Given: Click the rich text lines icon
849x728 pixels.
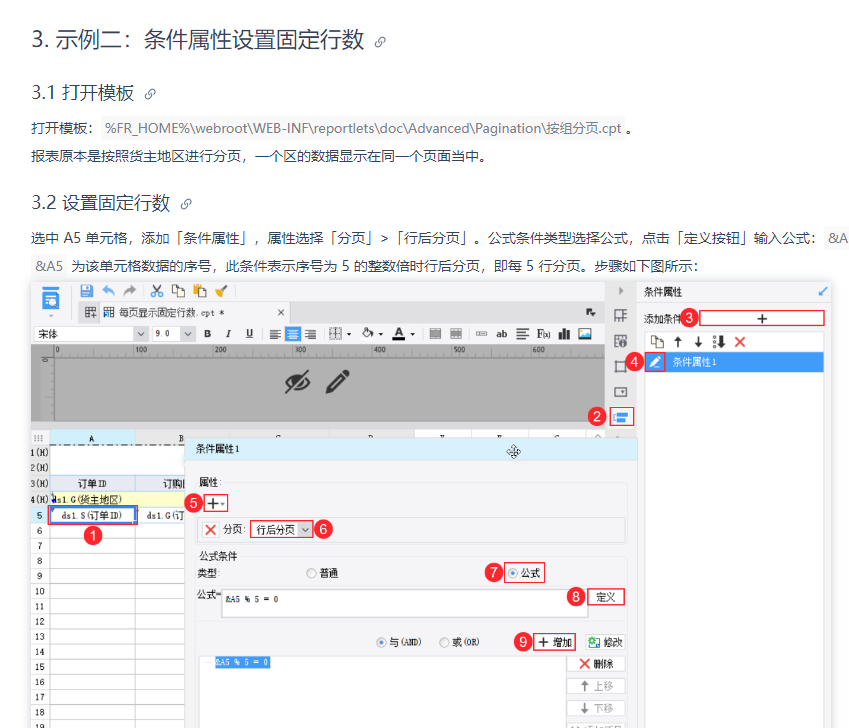Looking at the screenshot, I should tap(523, 334).
